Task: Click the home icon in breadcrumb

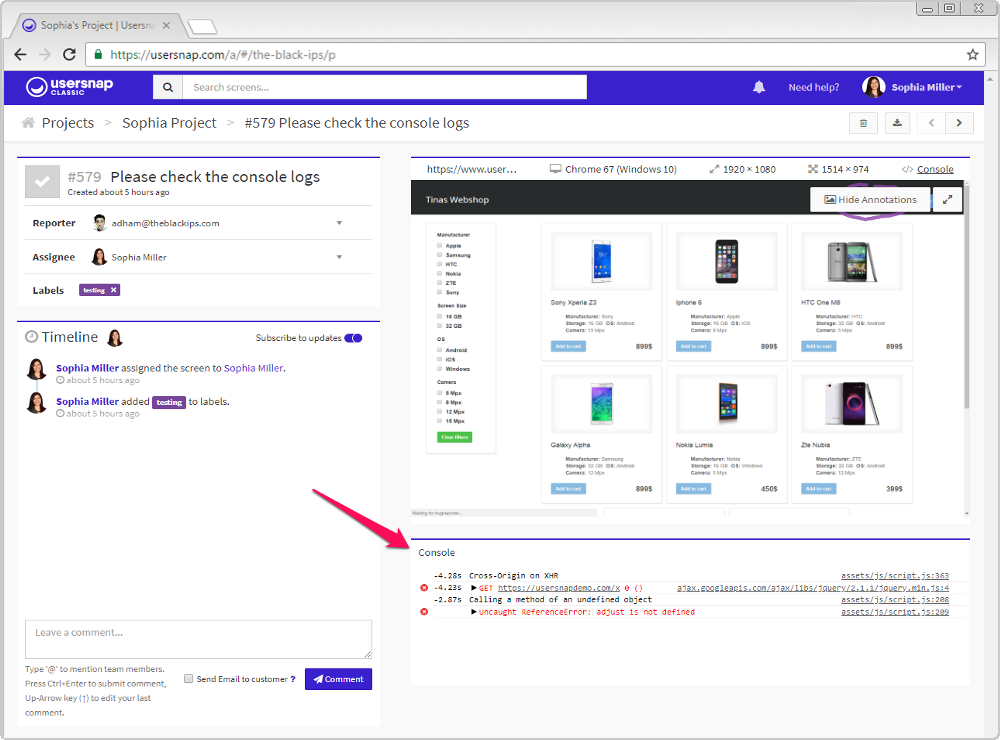Action: coord(28,122)
